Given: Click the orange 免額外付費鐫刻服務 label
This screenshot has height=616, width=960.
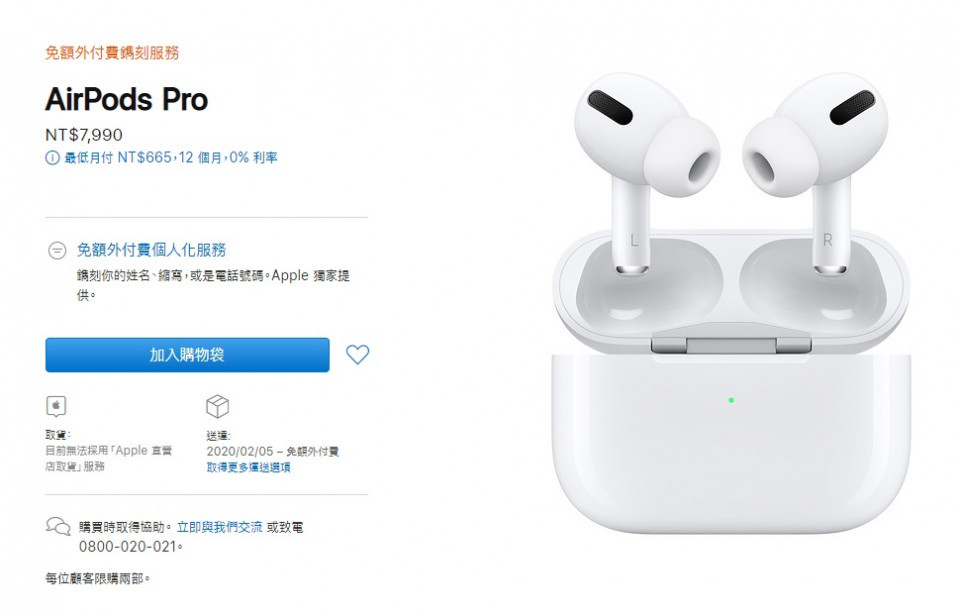Looking at the screenshot, I should click(112, 53).
